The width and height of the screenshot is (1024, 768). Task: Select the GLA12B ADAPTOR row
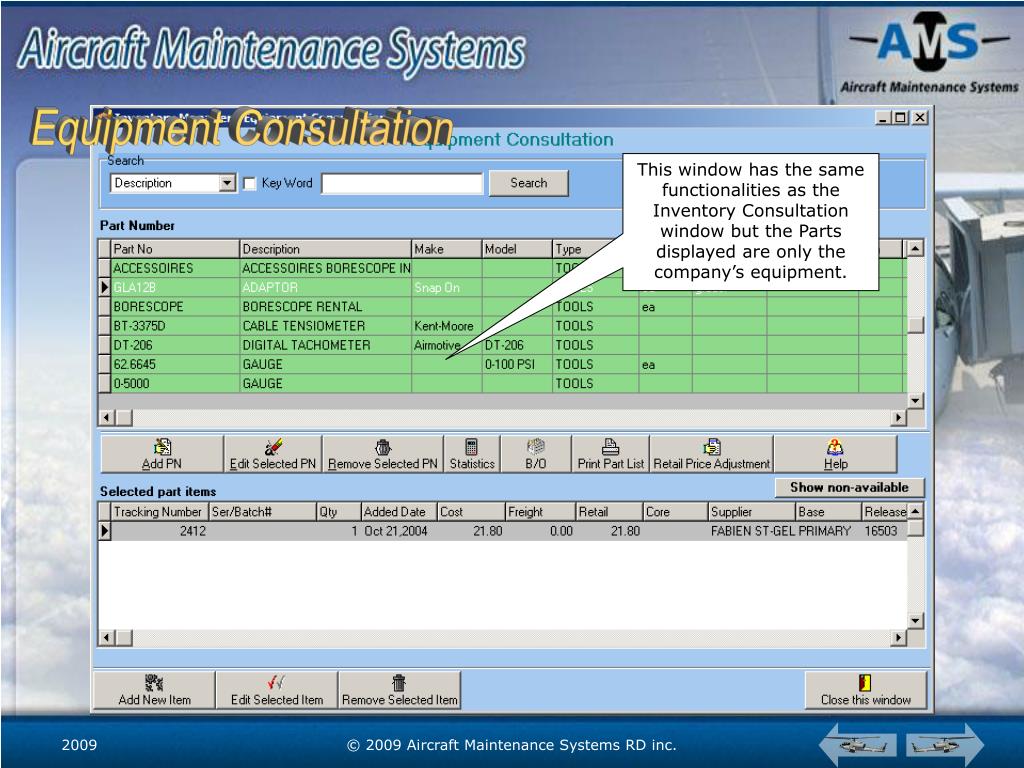pos(502,287)
